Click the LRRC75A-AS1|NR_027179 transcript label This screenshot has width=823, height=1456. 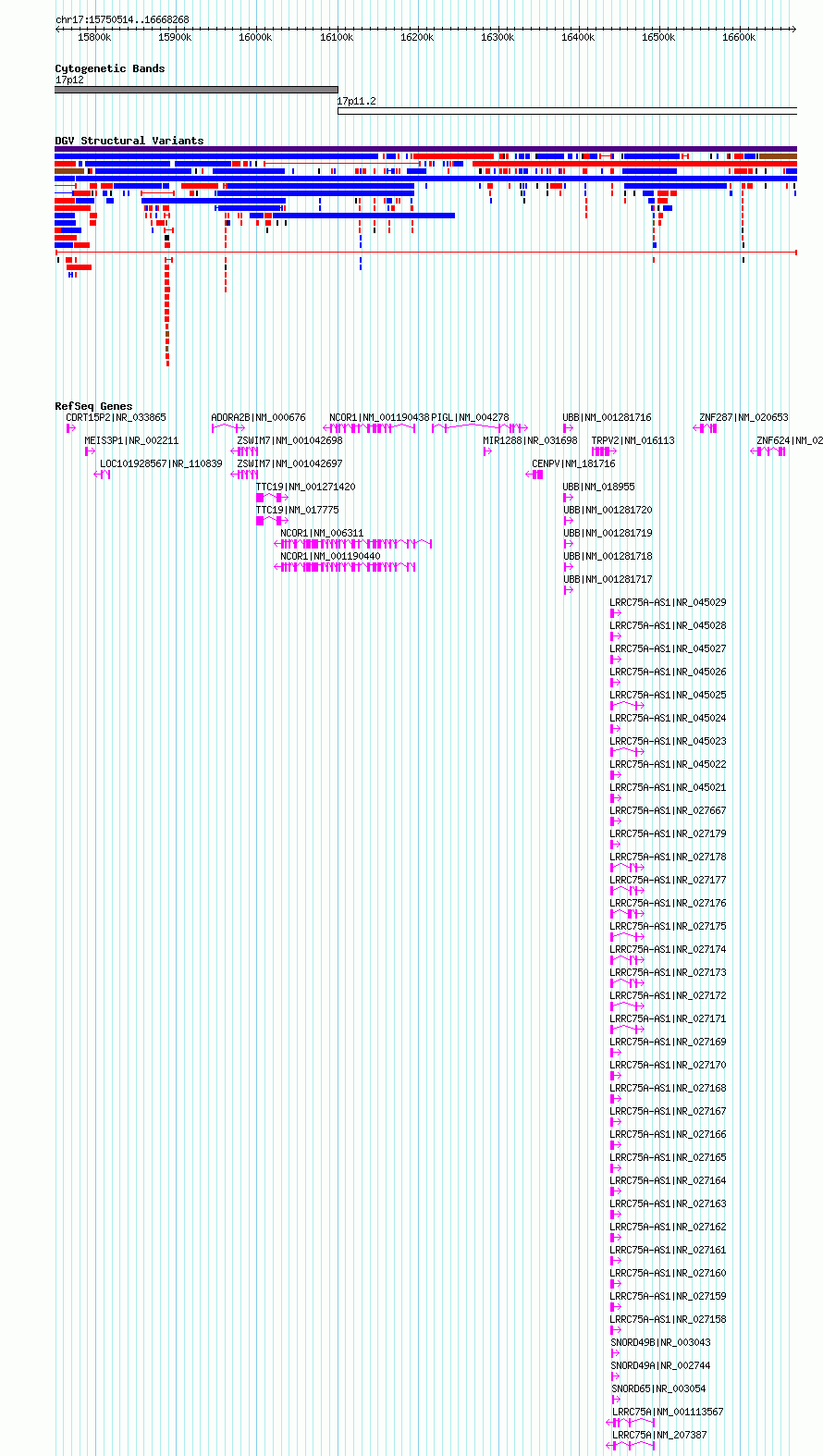[x=668, y=833]
